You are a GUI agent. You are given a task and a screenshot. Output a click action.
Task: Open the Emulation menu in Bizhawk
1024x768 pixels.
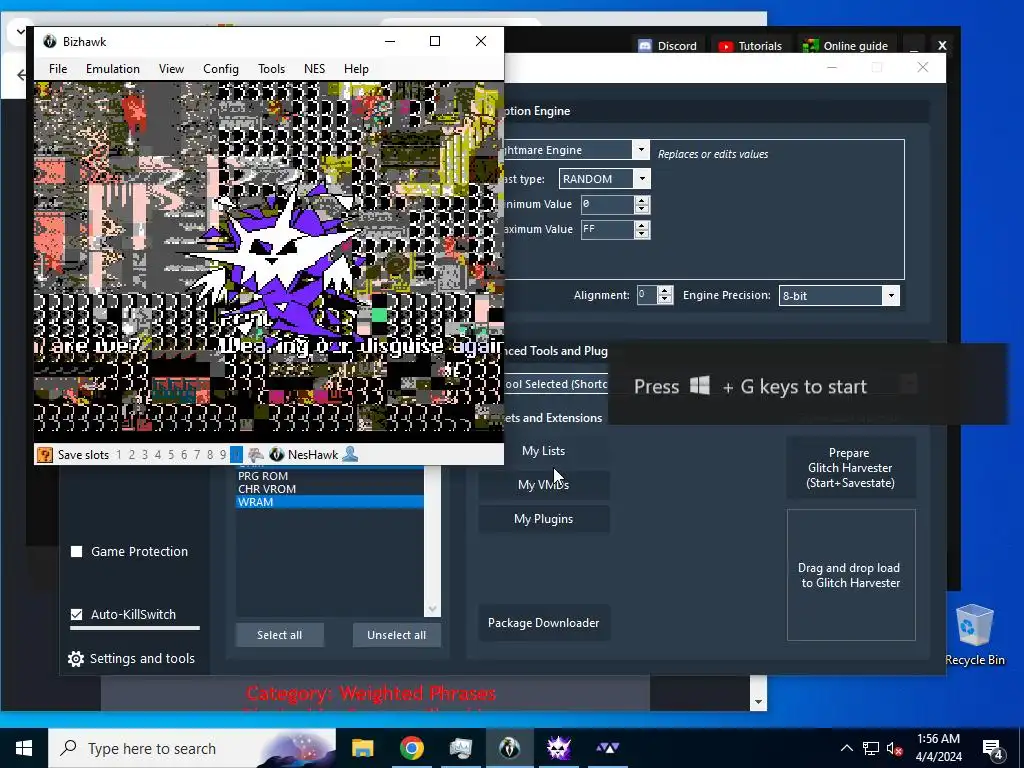(x=112, y=69)
